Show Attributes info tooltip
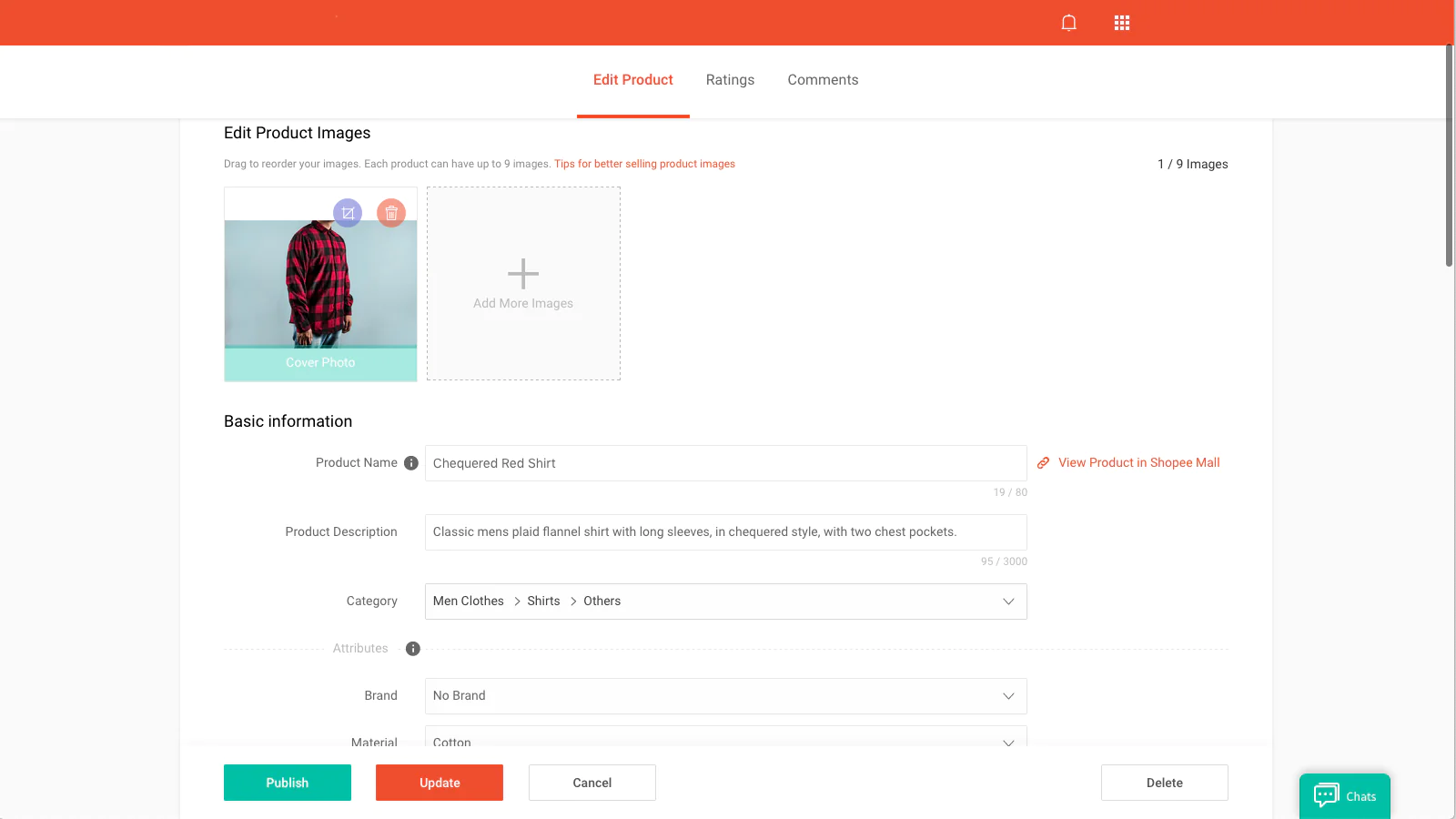 [413, 649]
